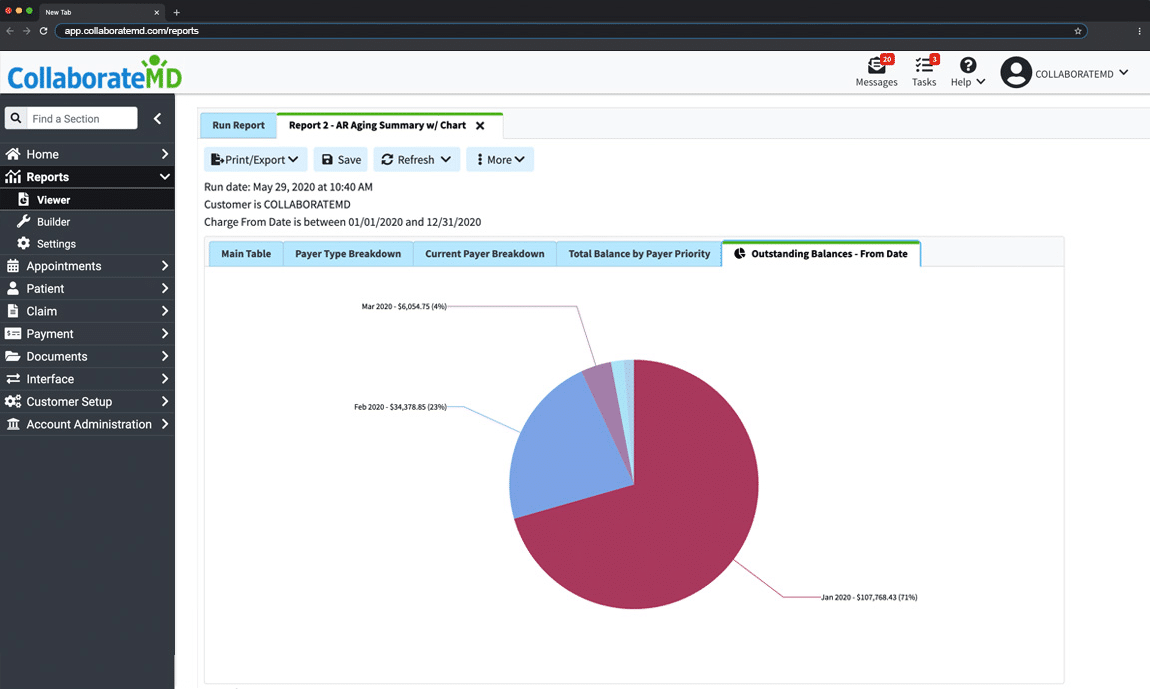Image resolution: width=1150 pixels, height=689 pixels.
Task: Open the Documents folder icon in sidebar
Action: point(15,356)
